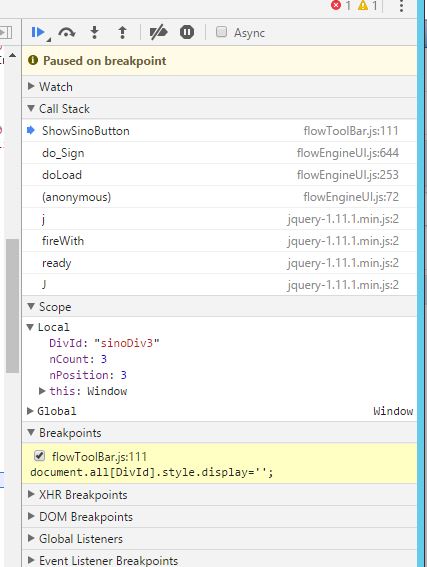427x567 pixels.
Task: Open flowEngineUI.js:72 source link
Action: tap(351, 197)
